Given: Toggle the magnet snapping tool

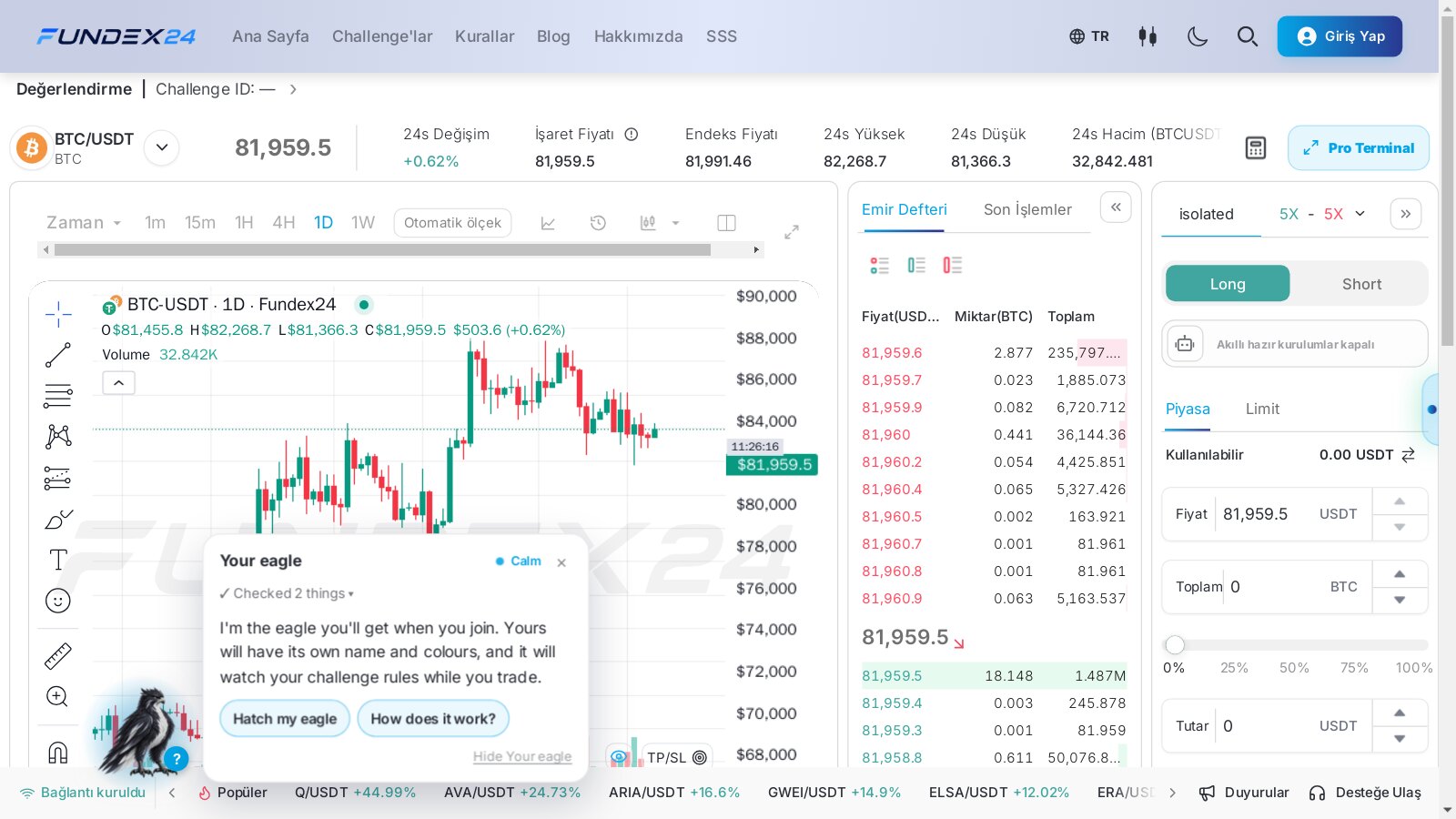Looking at the screenshot, I should (x=58, y=752).
